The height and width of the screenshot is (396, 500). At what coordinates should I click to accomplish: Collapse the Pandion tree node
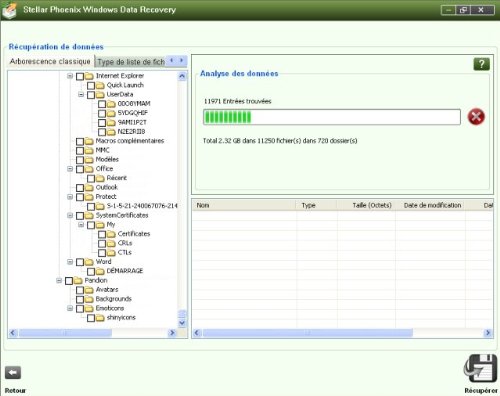click(59, 281)
